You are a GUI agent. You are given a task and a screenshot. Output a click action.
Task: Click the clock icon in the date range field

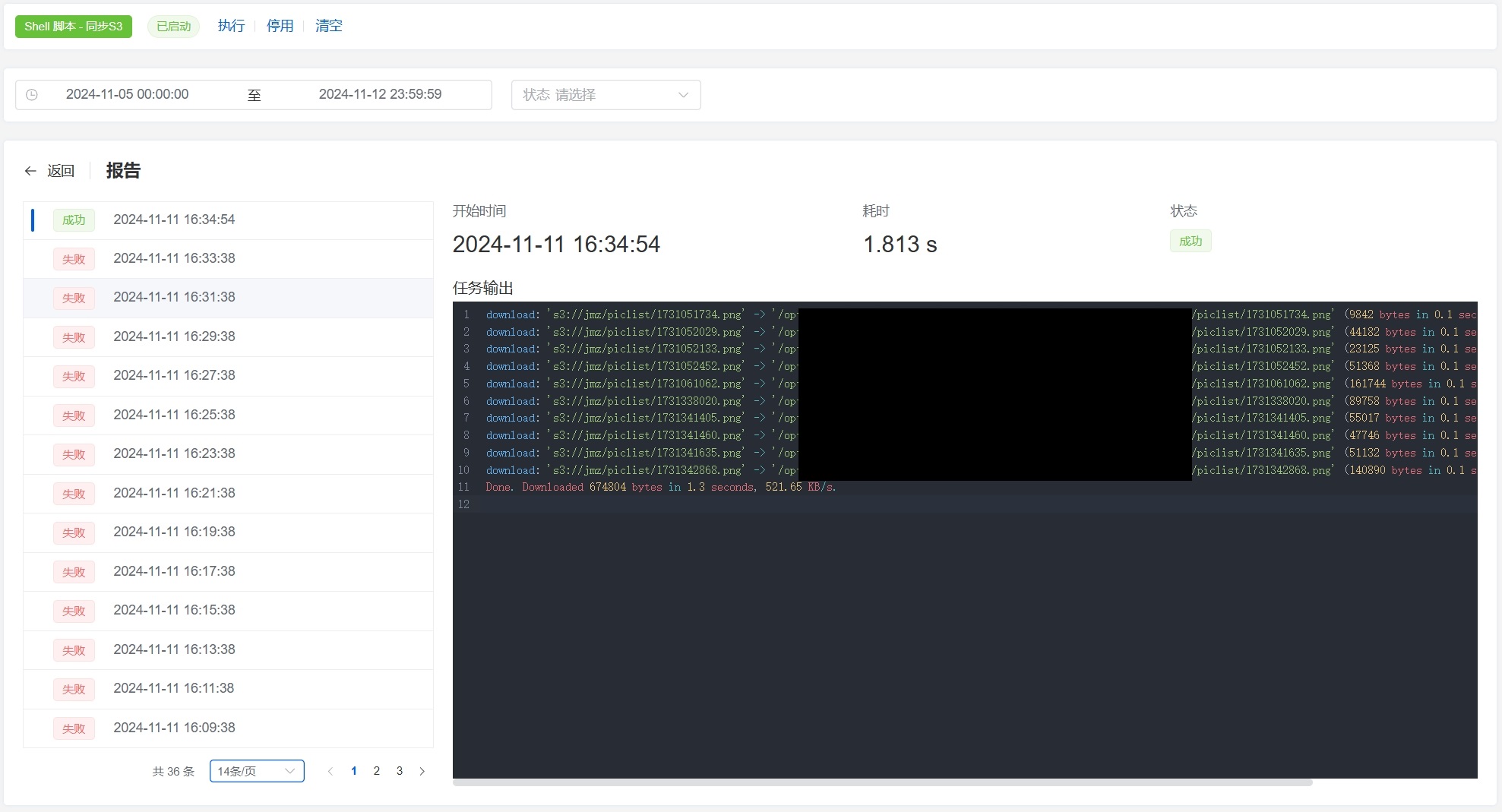(x=32, y=95)
